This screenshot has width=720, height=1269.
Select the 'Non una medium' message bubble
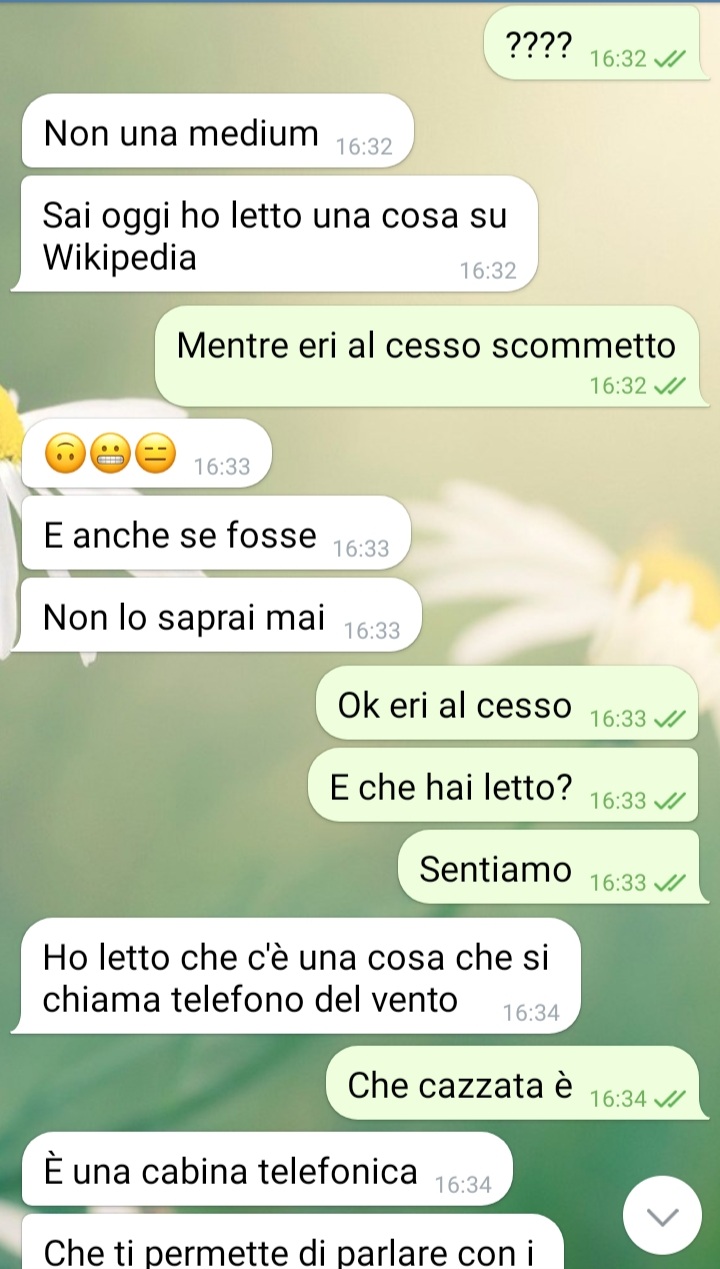click(x=217, y=131)
